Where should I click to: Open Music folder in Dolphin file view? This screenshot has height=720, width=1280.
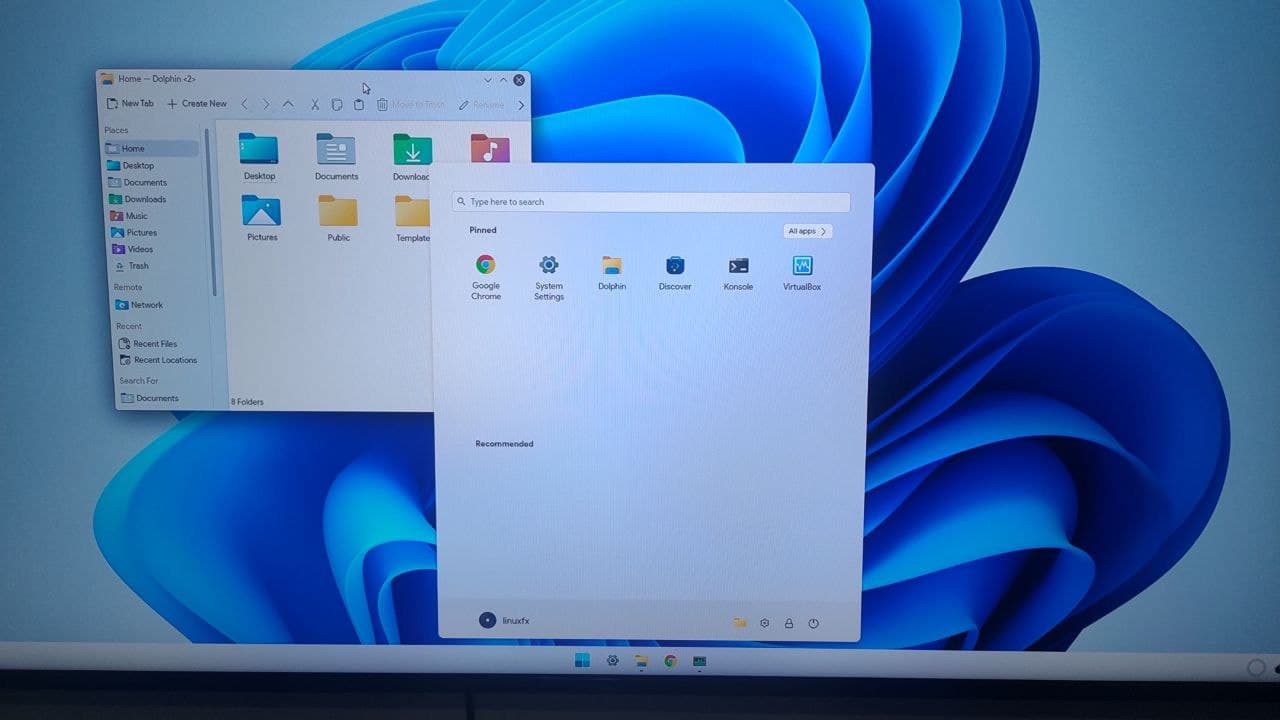click(x=490, y=149)
